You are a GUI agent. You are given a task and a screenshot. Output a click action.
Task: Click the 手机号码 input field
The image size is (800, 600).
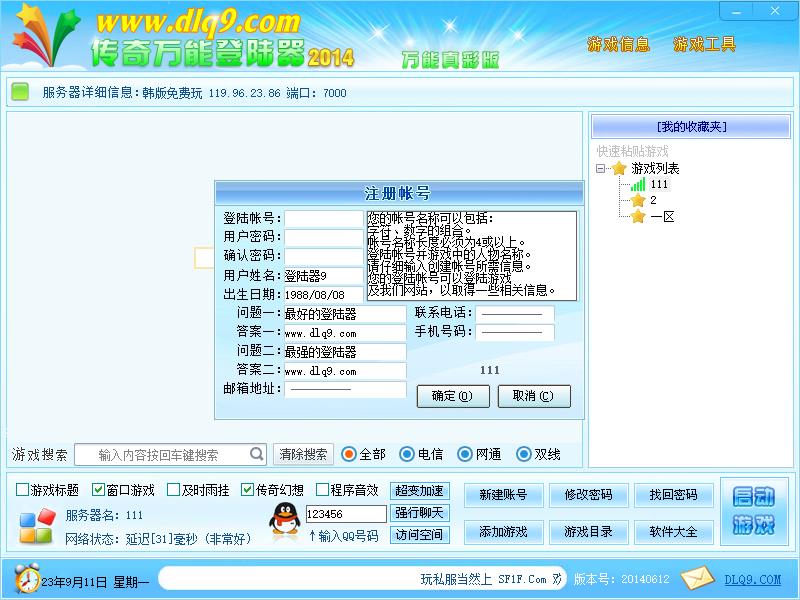click(515, 333)
